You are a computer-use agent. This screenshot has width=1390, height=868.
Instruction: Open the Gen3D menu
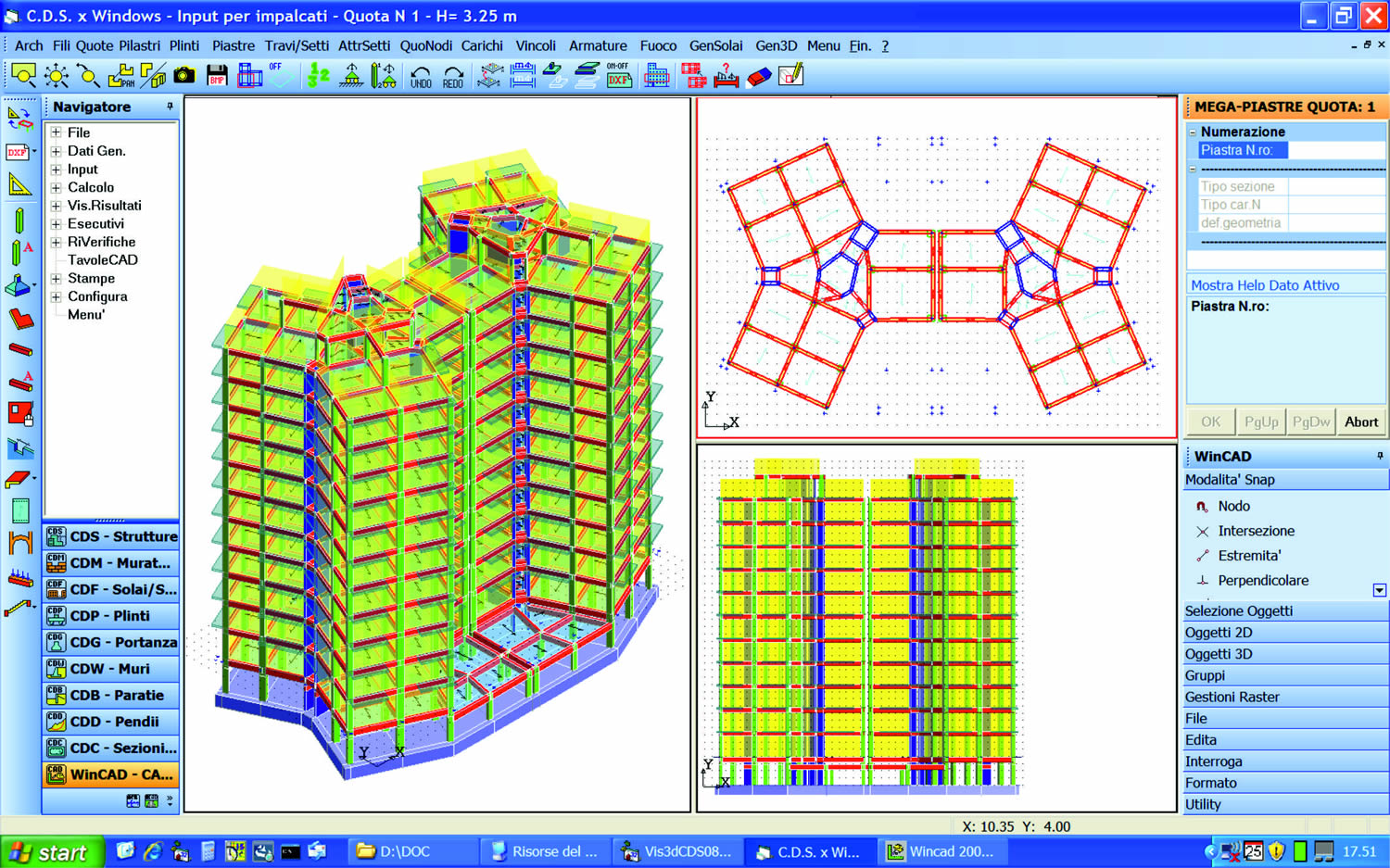click(x=776, y=45)
